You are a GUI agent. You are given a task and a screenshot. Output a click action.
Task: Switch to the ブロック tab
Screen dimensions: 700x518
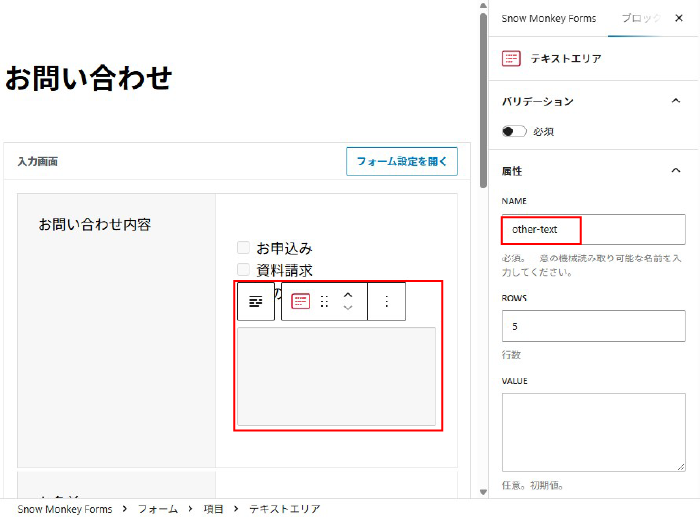coord(639,18)
